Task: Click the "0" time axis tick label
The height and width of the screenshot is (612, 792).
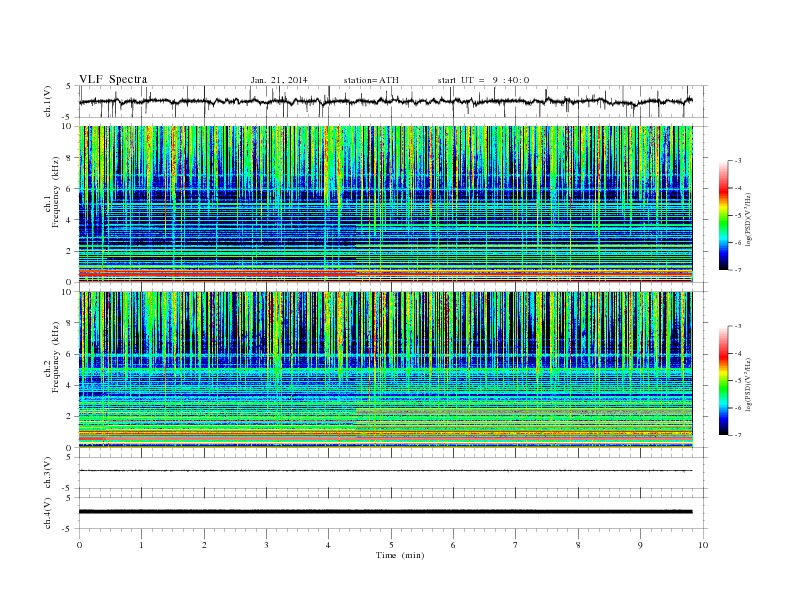Action: pyautogui.click(x=79, y=545)
